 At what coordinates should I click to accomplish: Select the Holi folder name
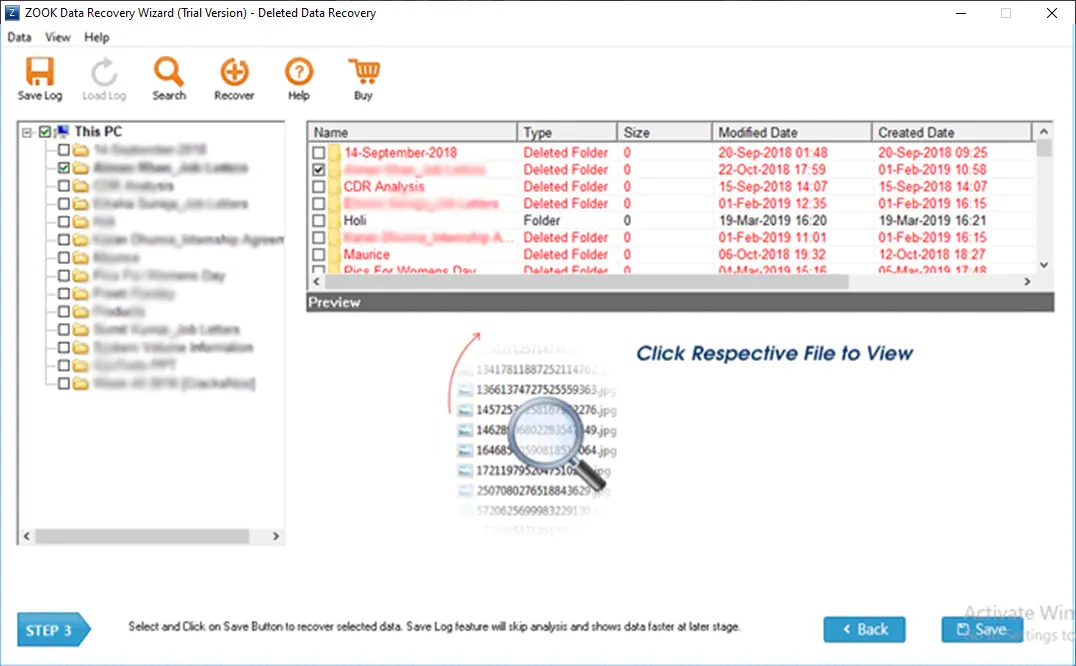click(355, 220)
